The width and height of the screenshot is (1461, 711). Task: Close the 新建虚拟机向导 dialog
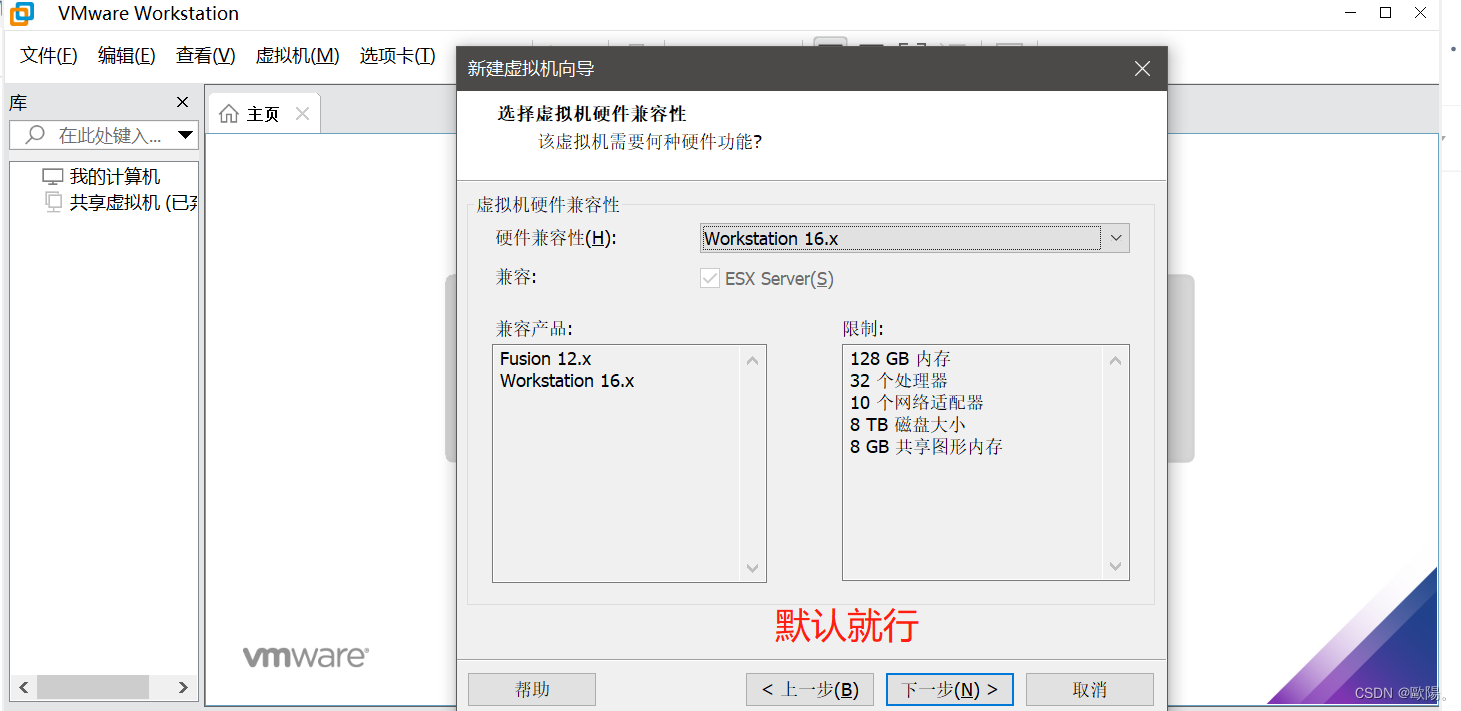[1142, 69]
